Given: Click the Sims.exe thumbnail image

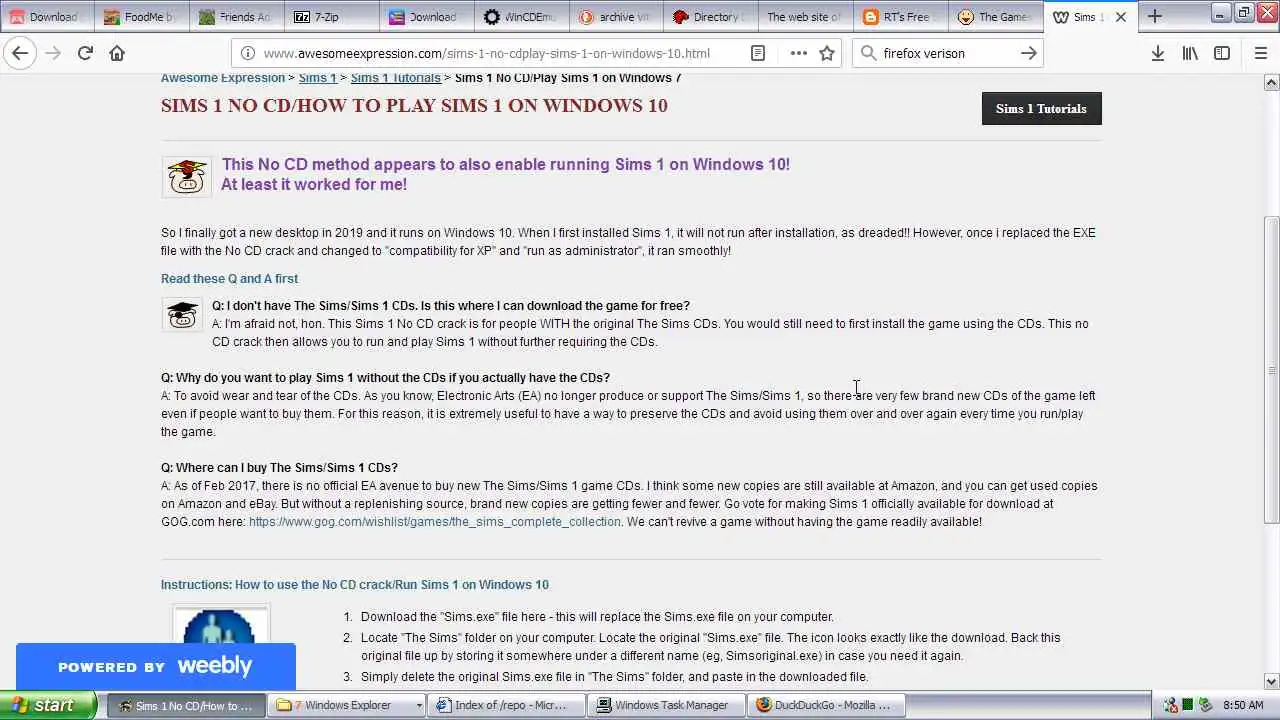Looking at the screenshot, I should [220, 625].
